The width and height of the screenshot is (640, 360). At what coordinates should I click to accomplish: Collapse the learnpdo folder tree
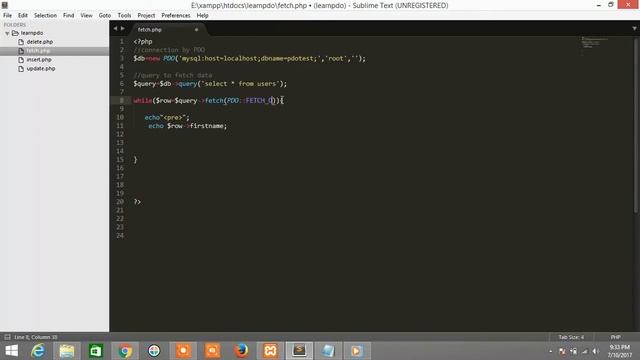click(7, 33)
